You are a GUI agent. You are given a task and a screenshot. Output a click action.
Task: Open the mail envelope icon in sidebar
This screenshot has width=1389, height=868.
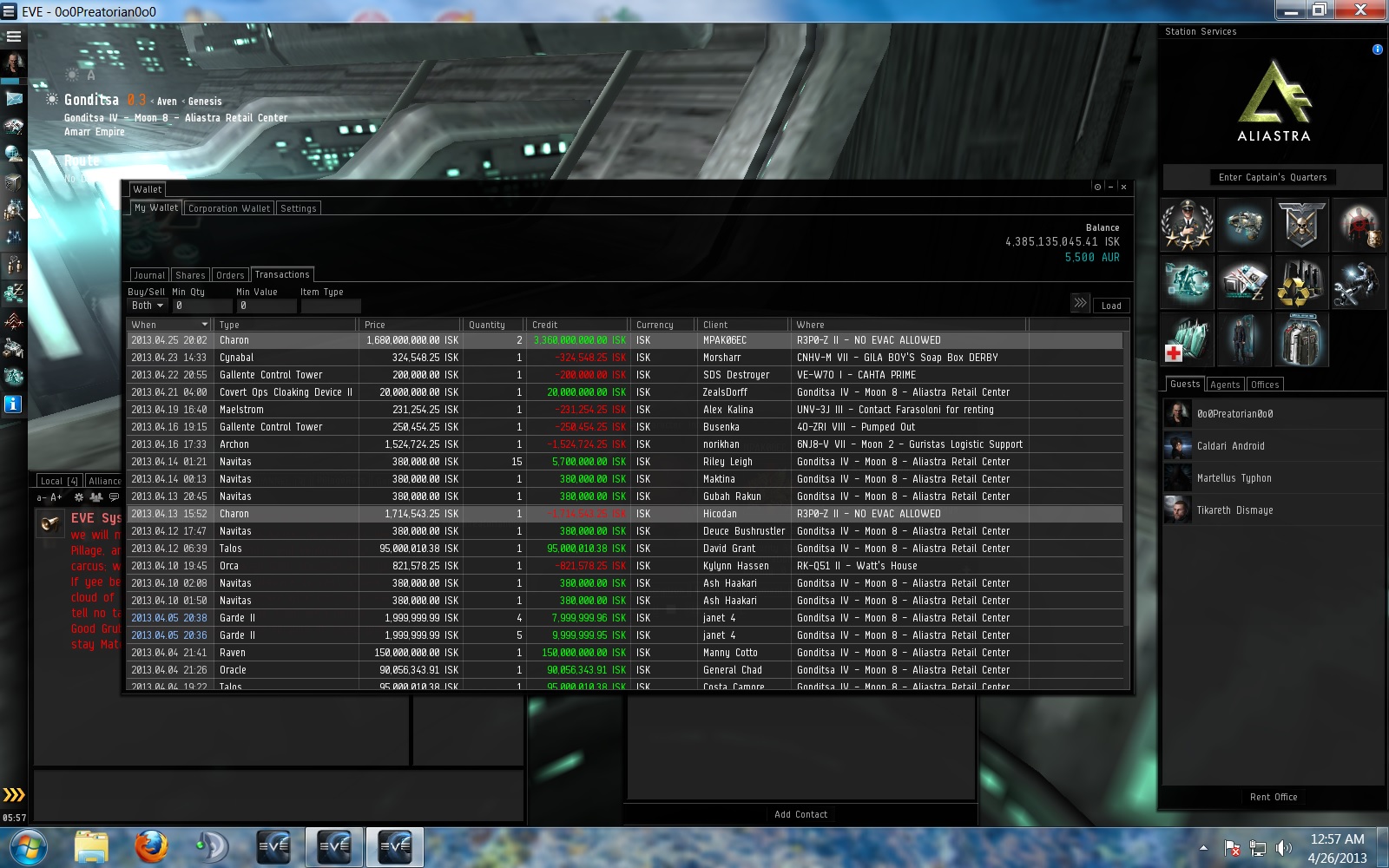[14, 99]
